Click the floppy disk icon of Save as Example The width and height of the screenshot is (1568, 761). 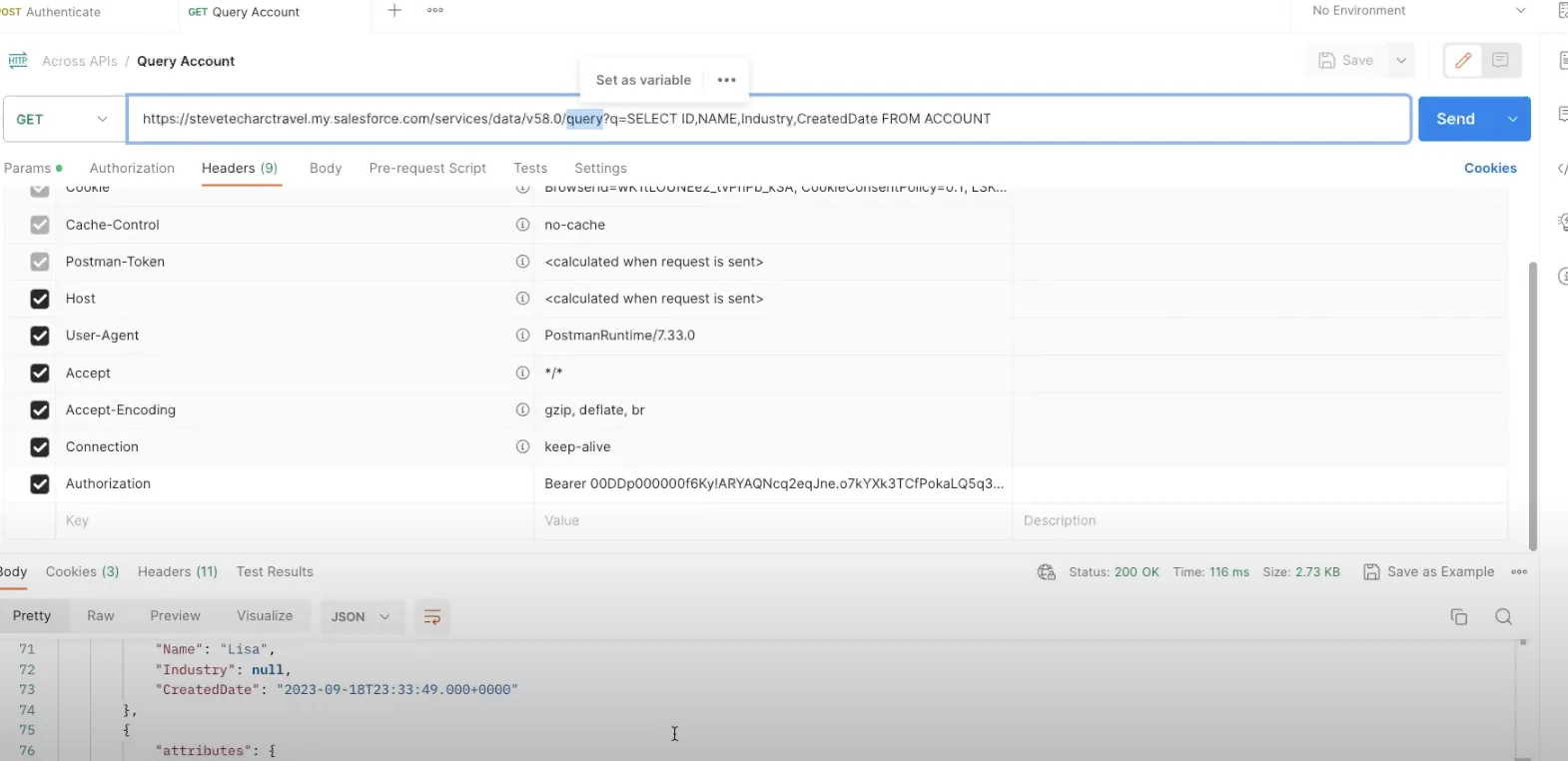point(1372,572)
